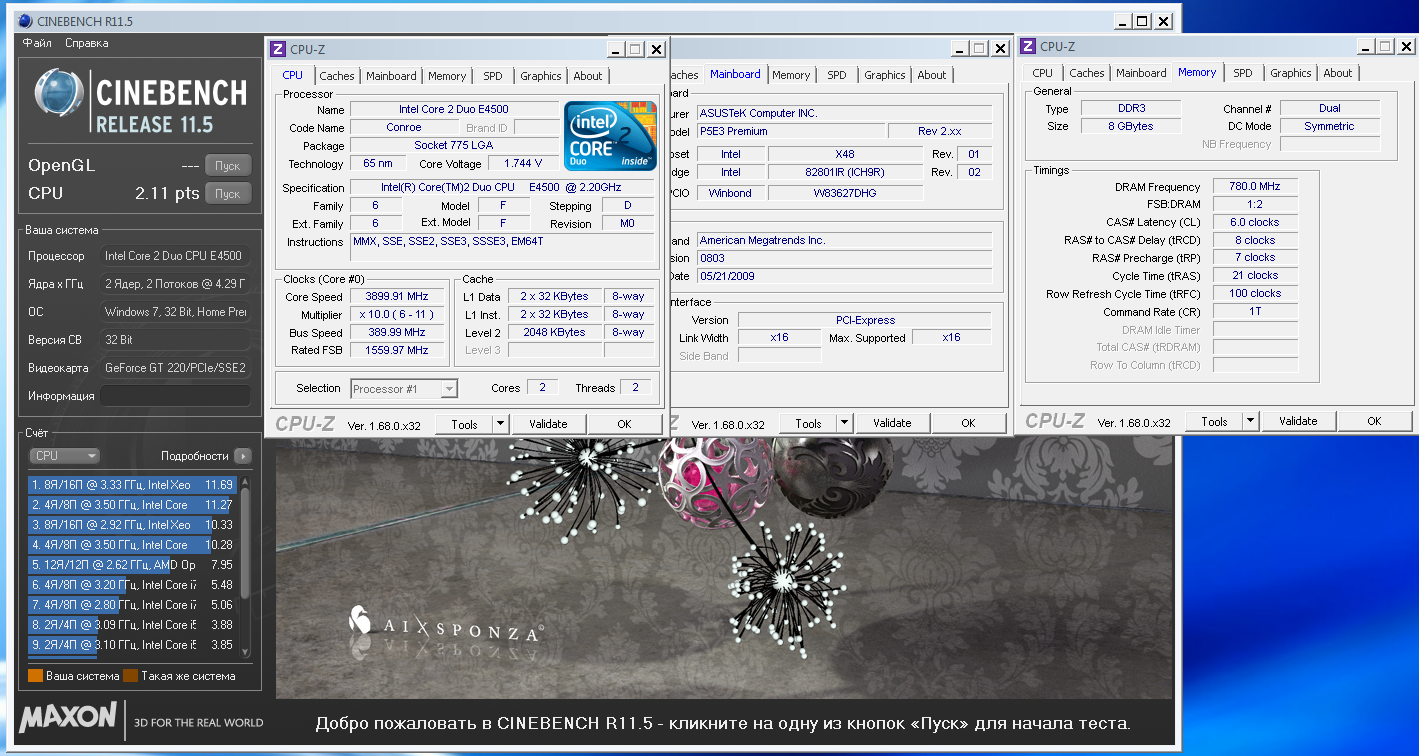1419x756 pixels.
Task: Run the OpenGL test with Пуск
Action: pyautogui.click(x=228, y=166)
